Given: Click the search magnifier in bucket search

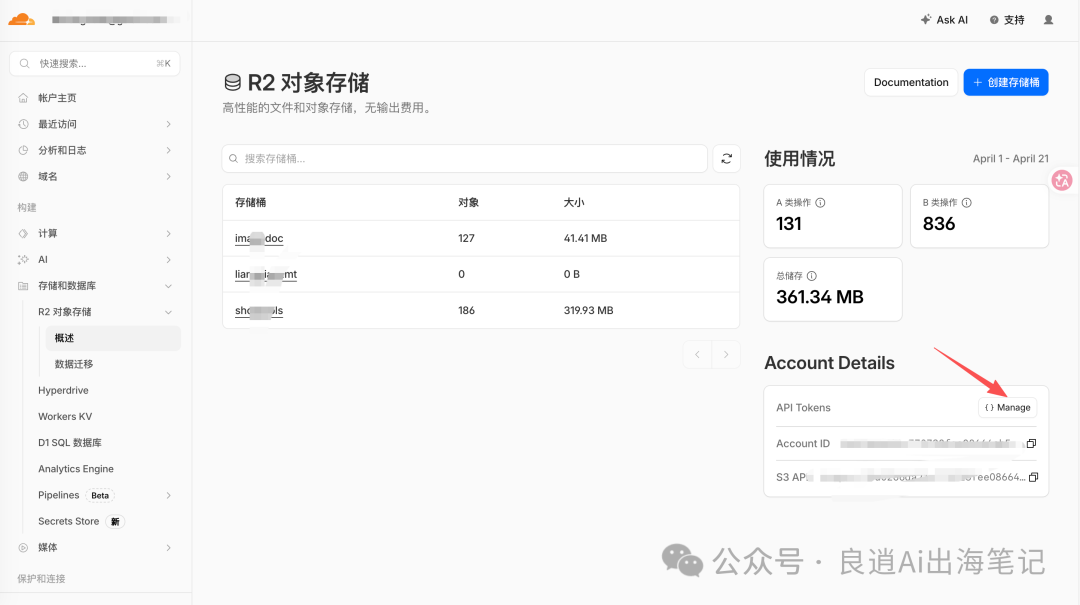Looking at the screenshot, I should (233, 158).
